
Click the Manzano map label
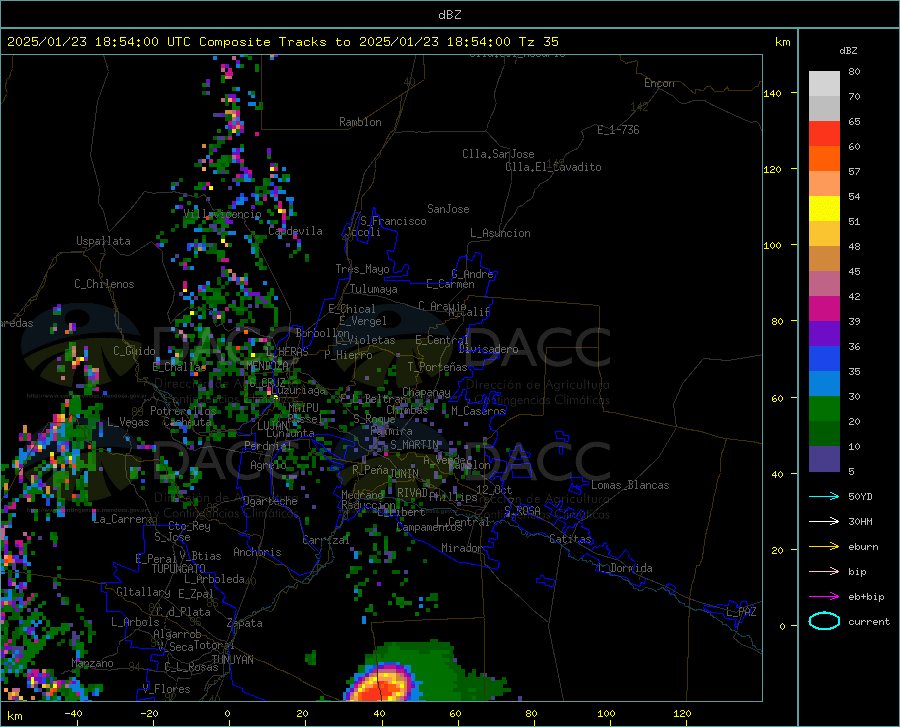[92, 663]
